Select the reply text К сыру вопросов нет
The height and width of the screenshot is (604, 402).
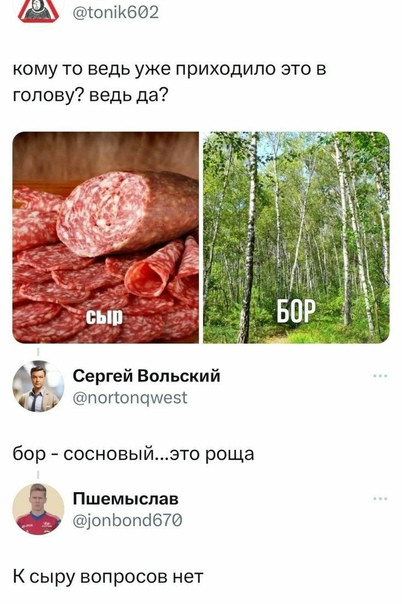pyautogui.click(x=108, y=577)
